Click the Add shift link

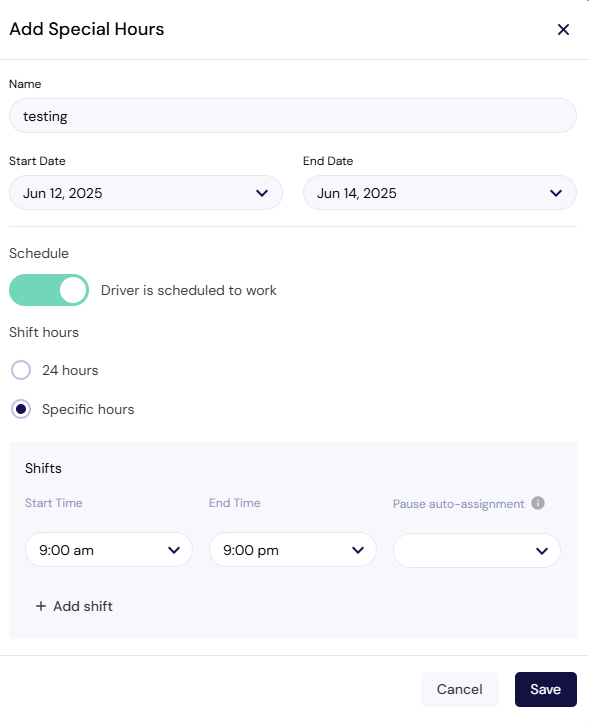coord(74,606)
